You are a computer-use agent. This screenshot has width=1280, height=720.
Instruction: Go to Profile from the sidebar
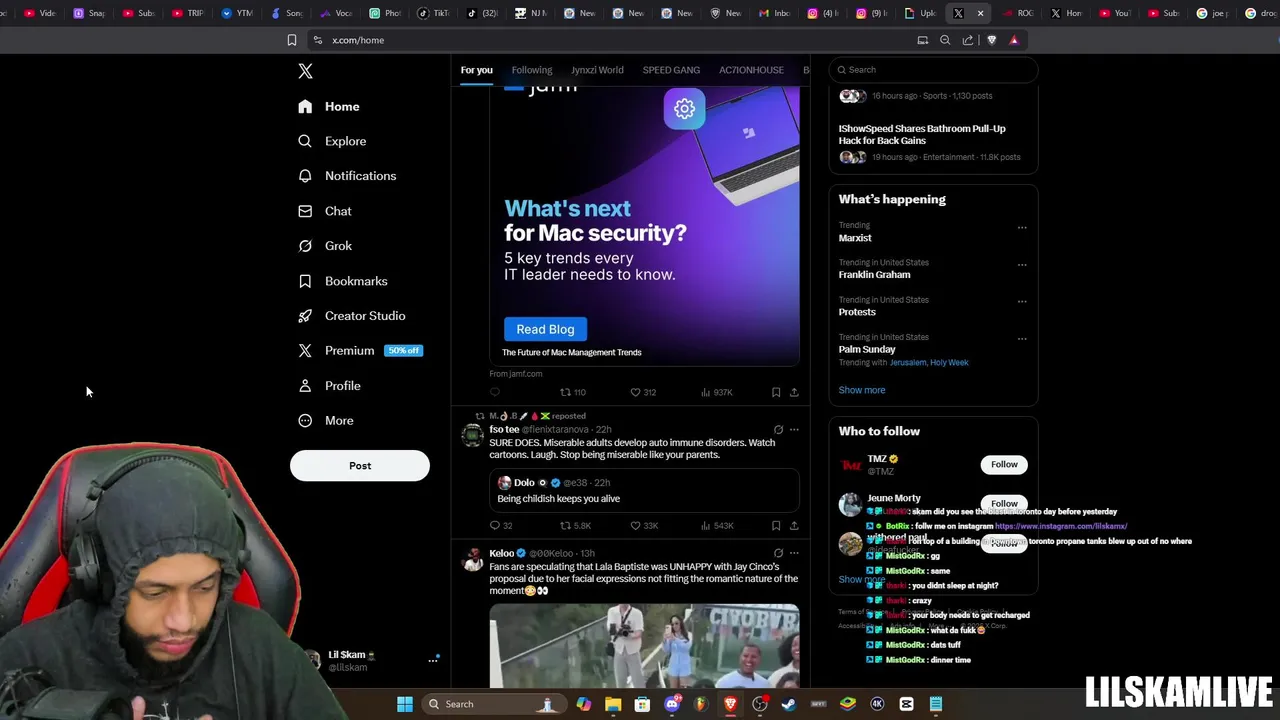pyautogui.click(x=328, y=386)
